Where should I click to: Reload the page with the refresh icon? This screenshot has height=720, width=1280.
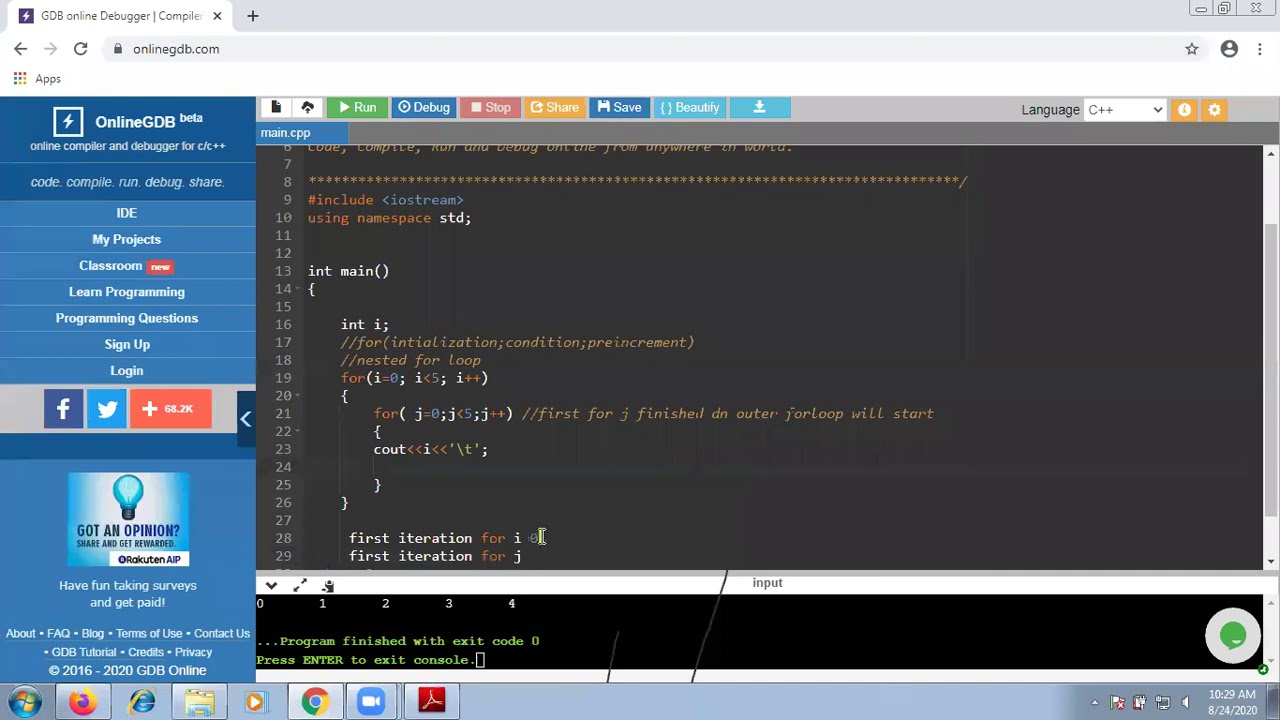pos(80,49)
